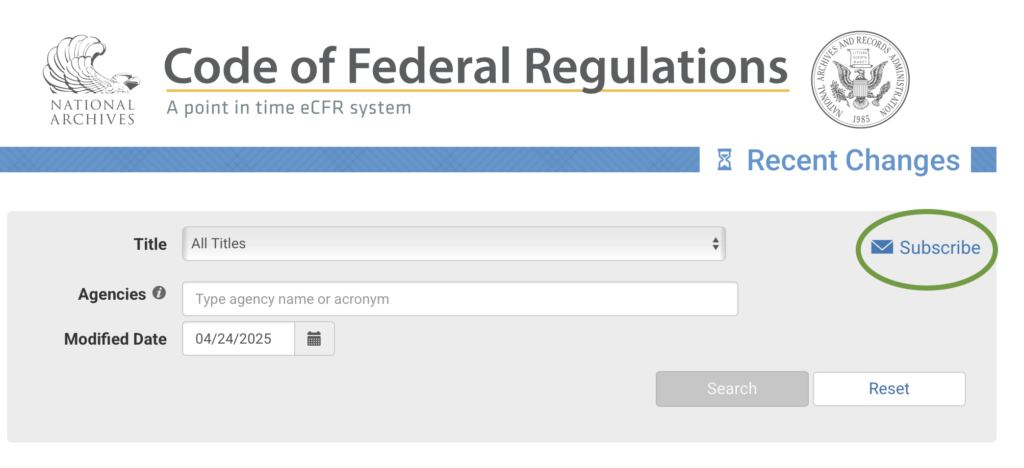This screenshot has width=1024, height=468.
Task: Click the NATIONAL ARCHIVES text under the logo
Action: point(91,112)
